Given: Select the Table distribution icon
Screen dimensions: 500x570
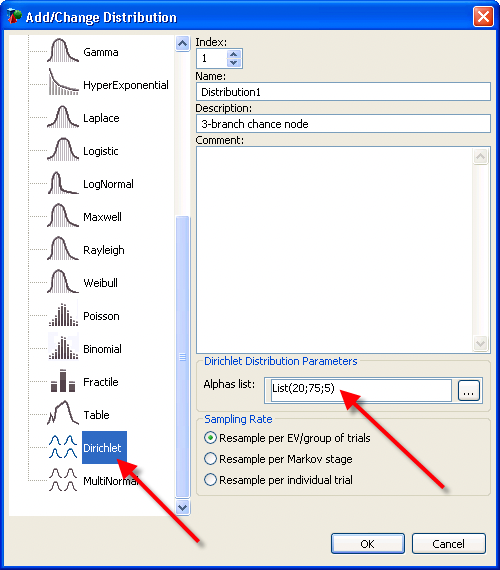Looking at the screenshot, I should coord(63,413).
